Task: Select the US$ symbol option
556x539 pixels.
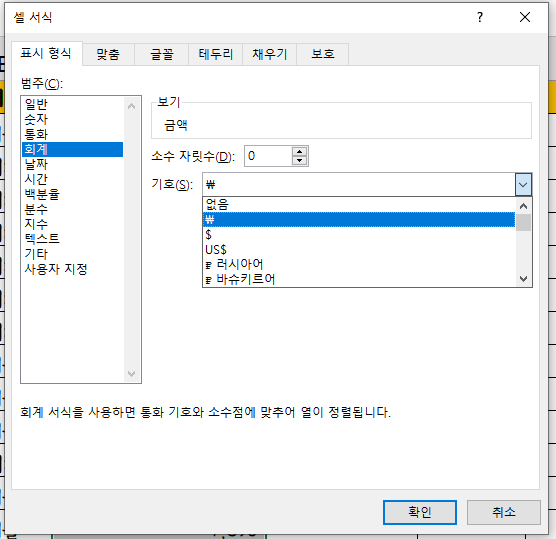Action: 359,250
